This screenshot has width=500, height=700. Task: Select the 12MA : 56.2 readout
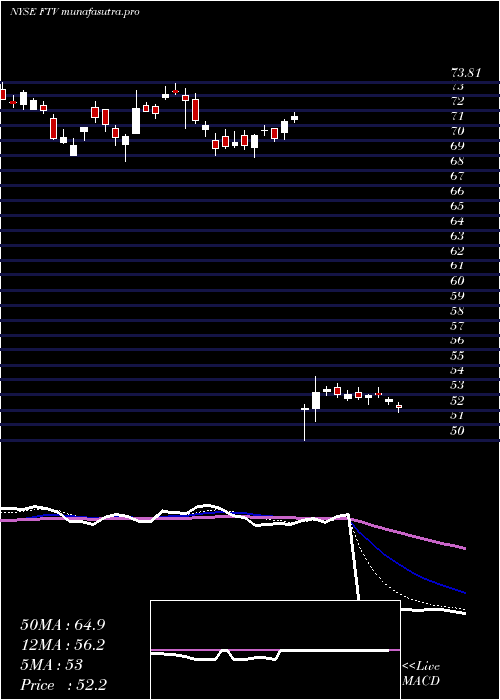point(63,645)
